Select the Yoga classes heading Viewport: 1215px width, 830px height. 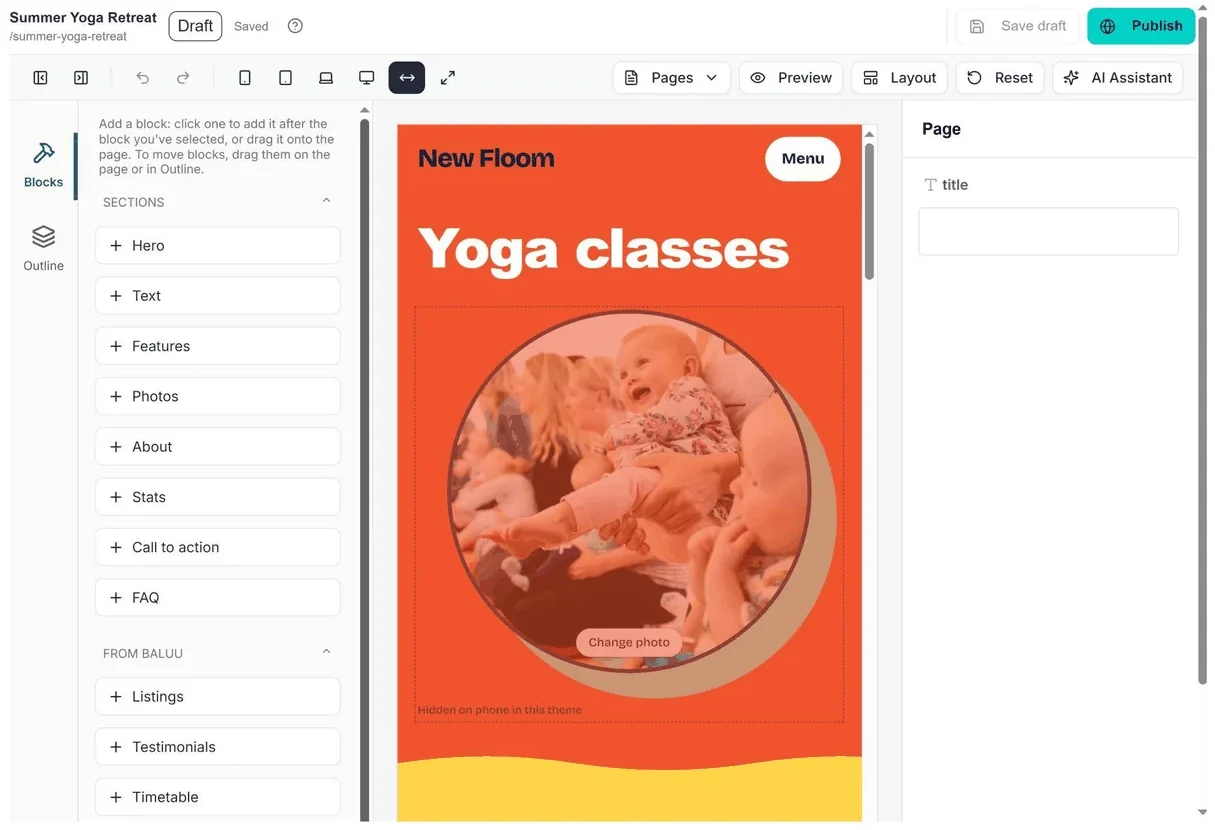point(603,248)
